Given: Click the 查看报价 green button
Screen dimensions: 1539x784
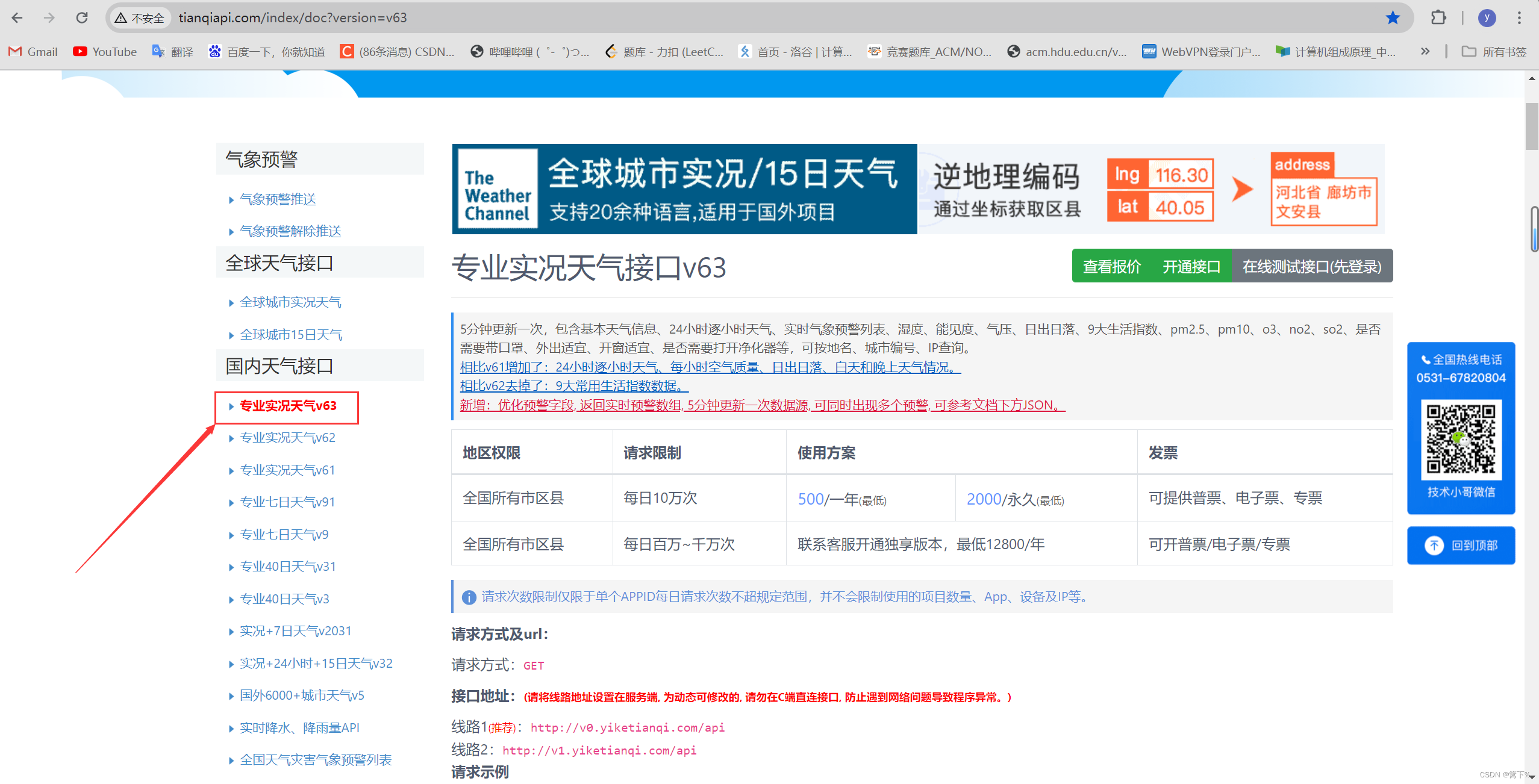Looking at the screenshot, I should [1111, 266].
